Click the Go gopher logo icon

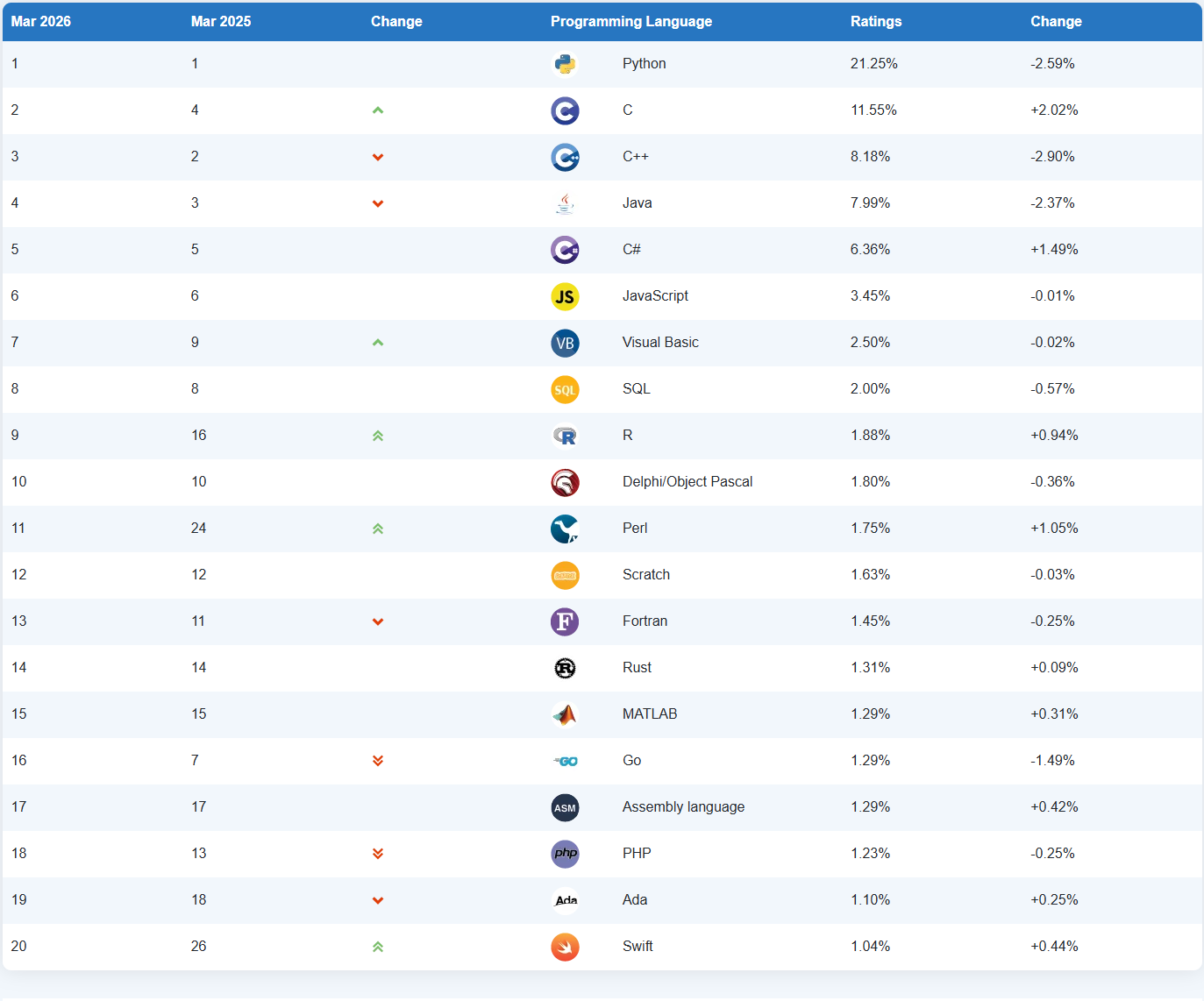(x=566, y=761)
